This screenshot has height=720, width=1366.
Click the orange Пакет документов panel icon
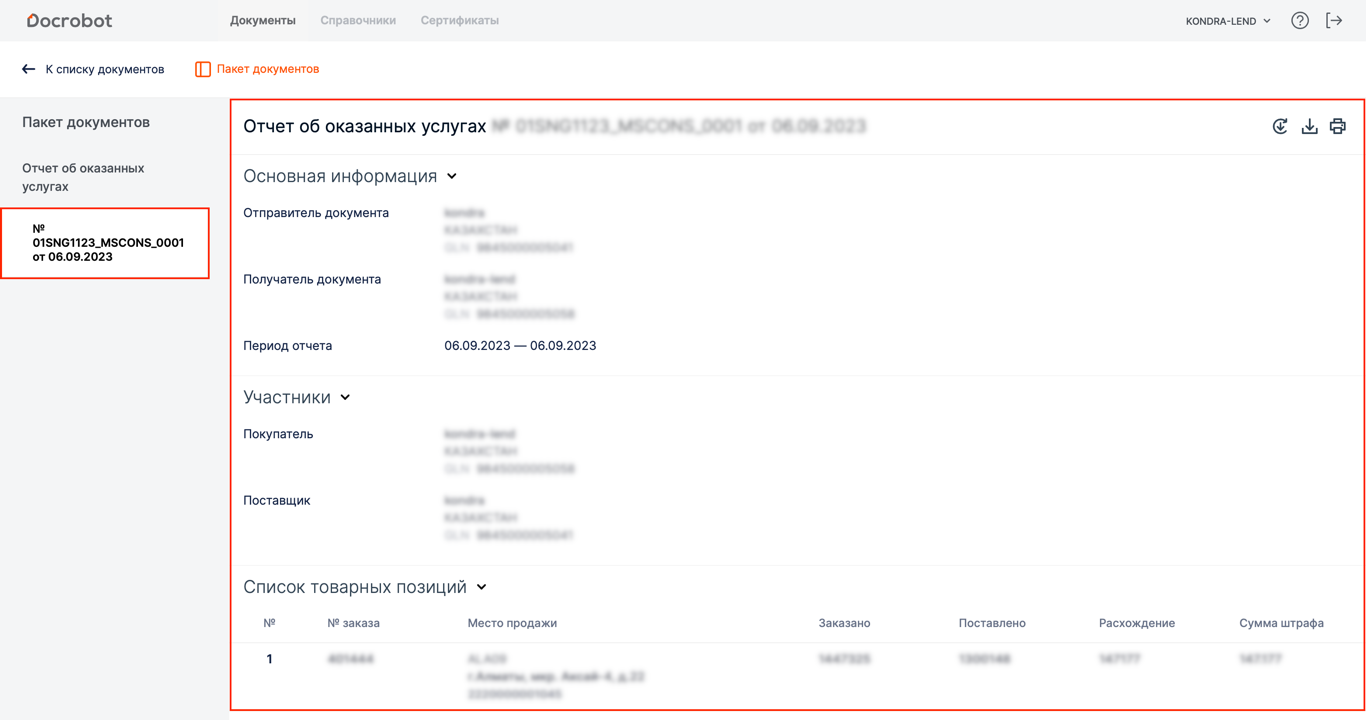(203, 69)
